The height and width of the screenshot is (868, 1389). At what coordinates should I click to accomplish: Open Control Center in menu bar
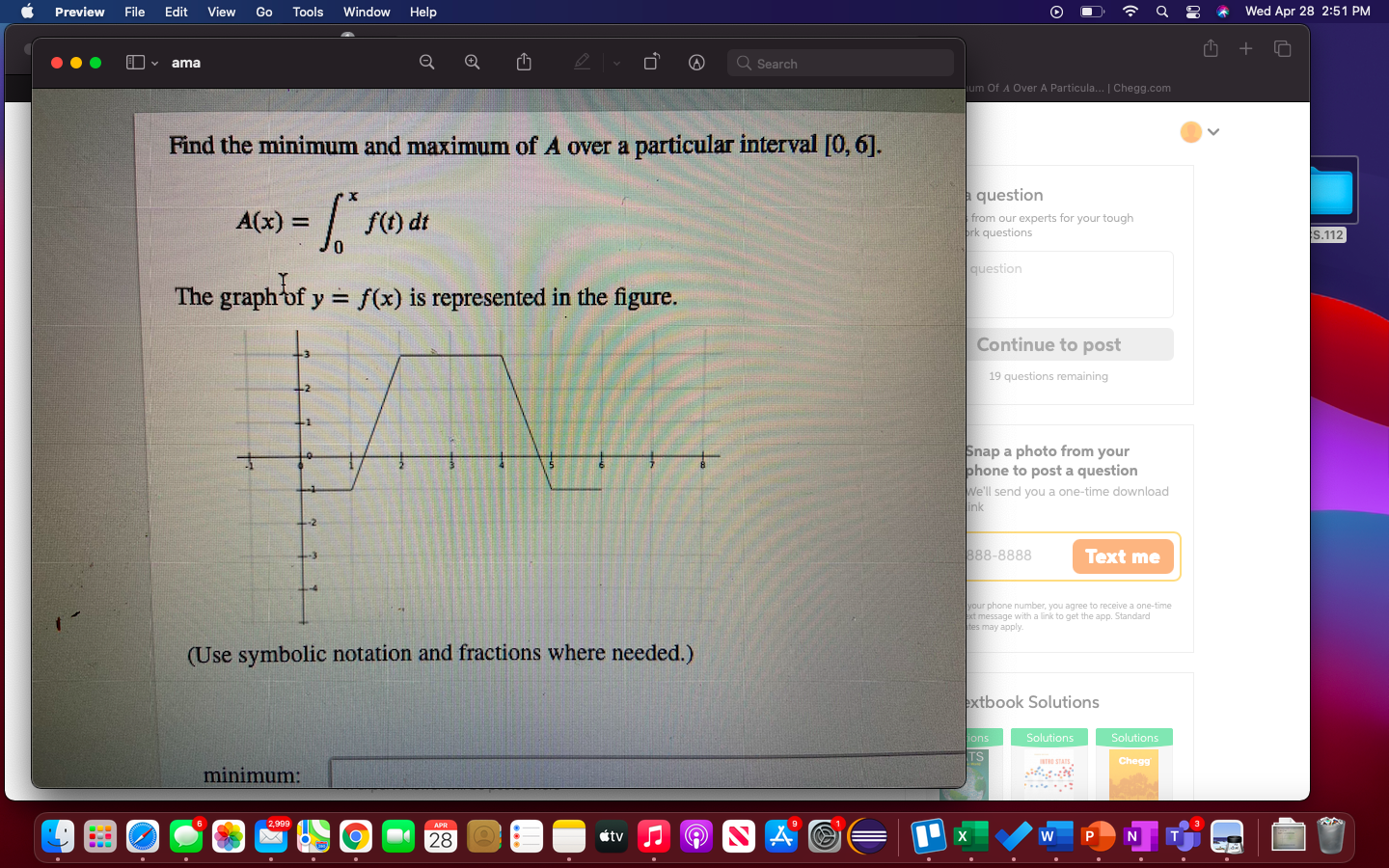[x=1193, y=12]
